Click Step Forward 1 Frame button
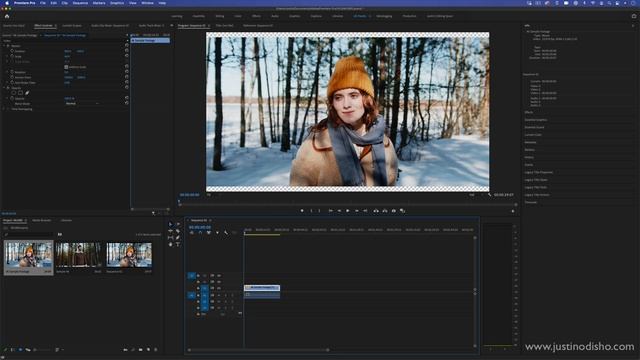This screenshot has height=360, width=640. pos(356,211)
